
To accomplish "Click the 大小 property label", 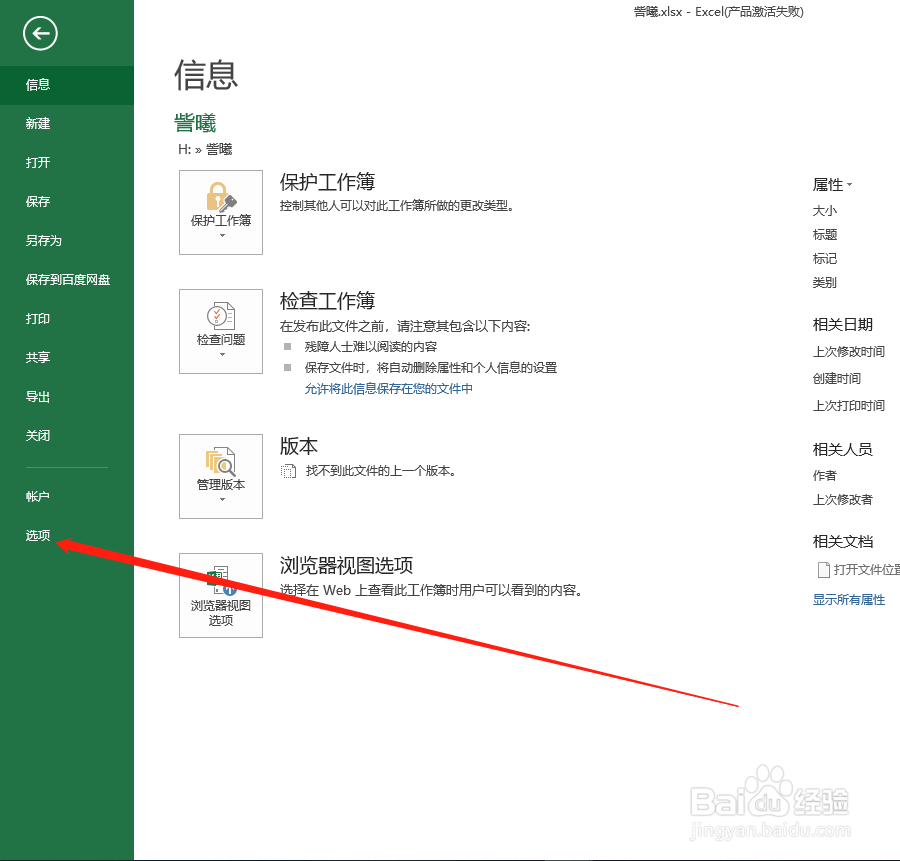I will (x=825, y=211).
